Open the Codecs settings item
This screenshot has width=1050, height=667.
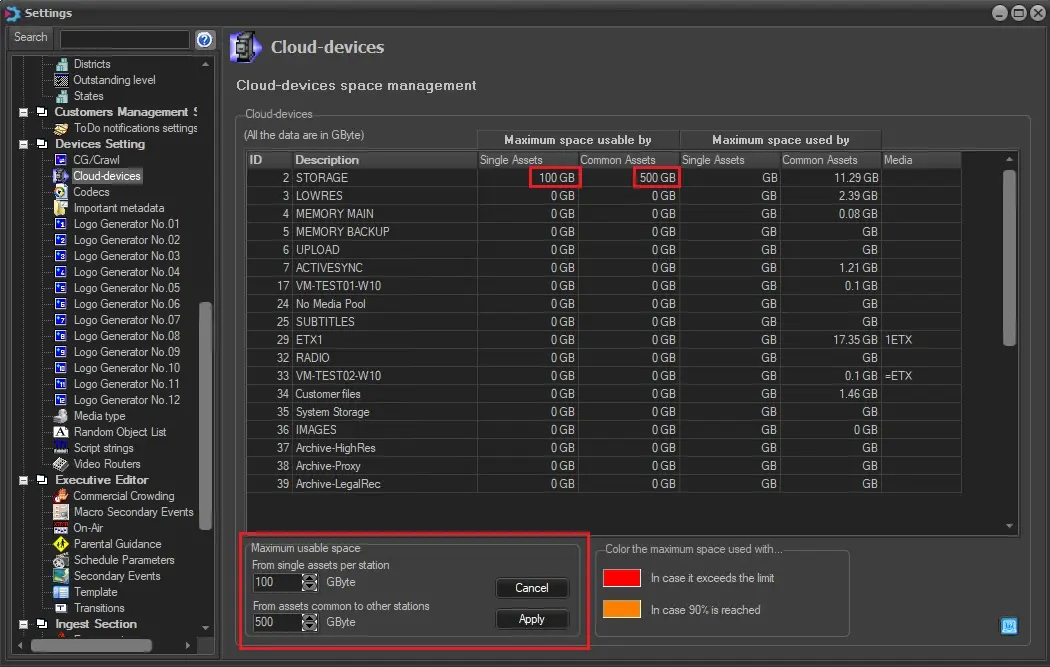coord(91,192)
